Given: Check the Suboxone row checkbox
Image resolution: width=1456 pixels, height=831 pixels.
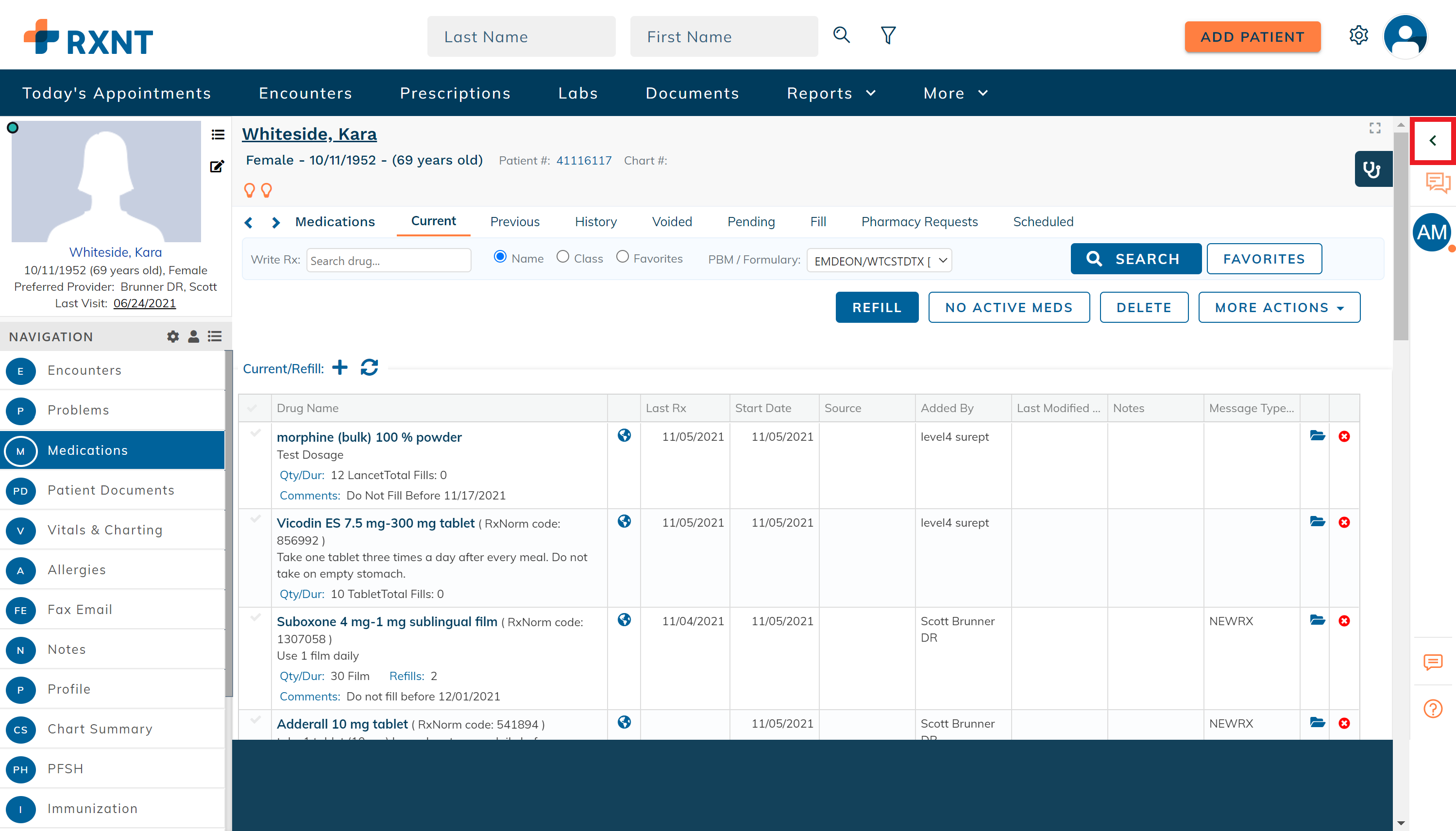Looking at the screenshot, I should [256, 617].
